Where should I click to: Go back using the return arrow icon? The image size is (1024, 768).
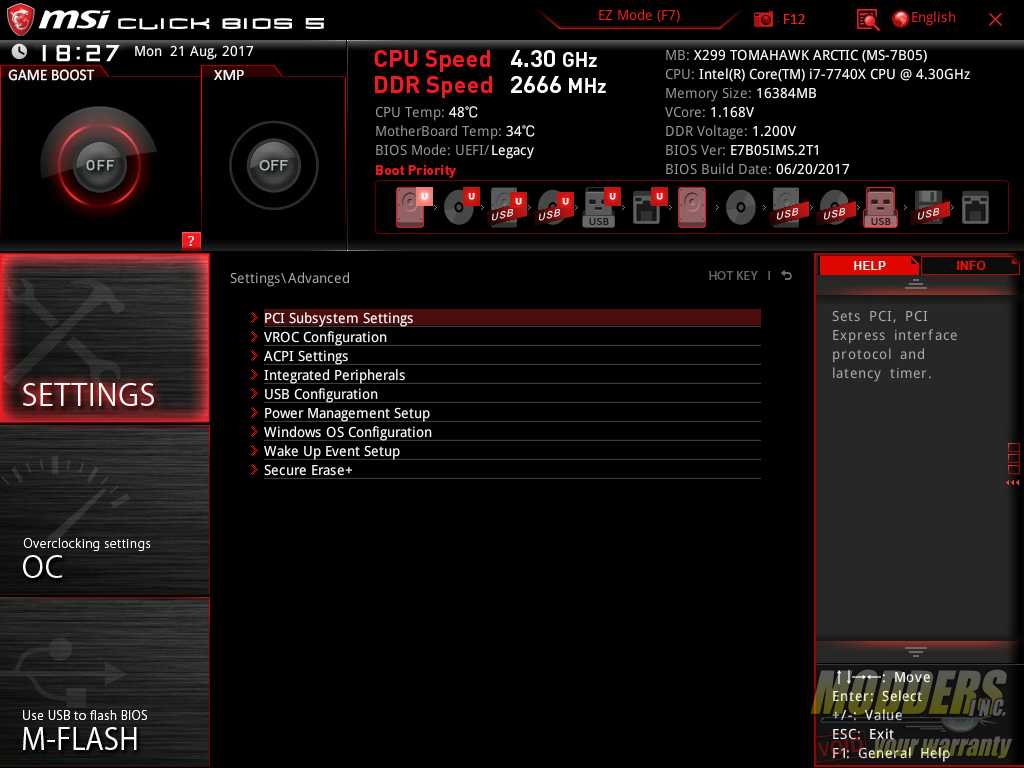point(787,276)
